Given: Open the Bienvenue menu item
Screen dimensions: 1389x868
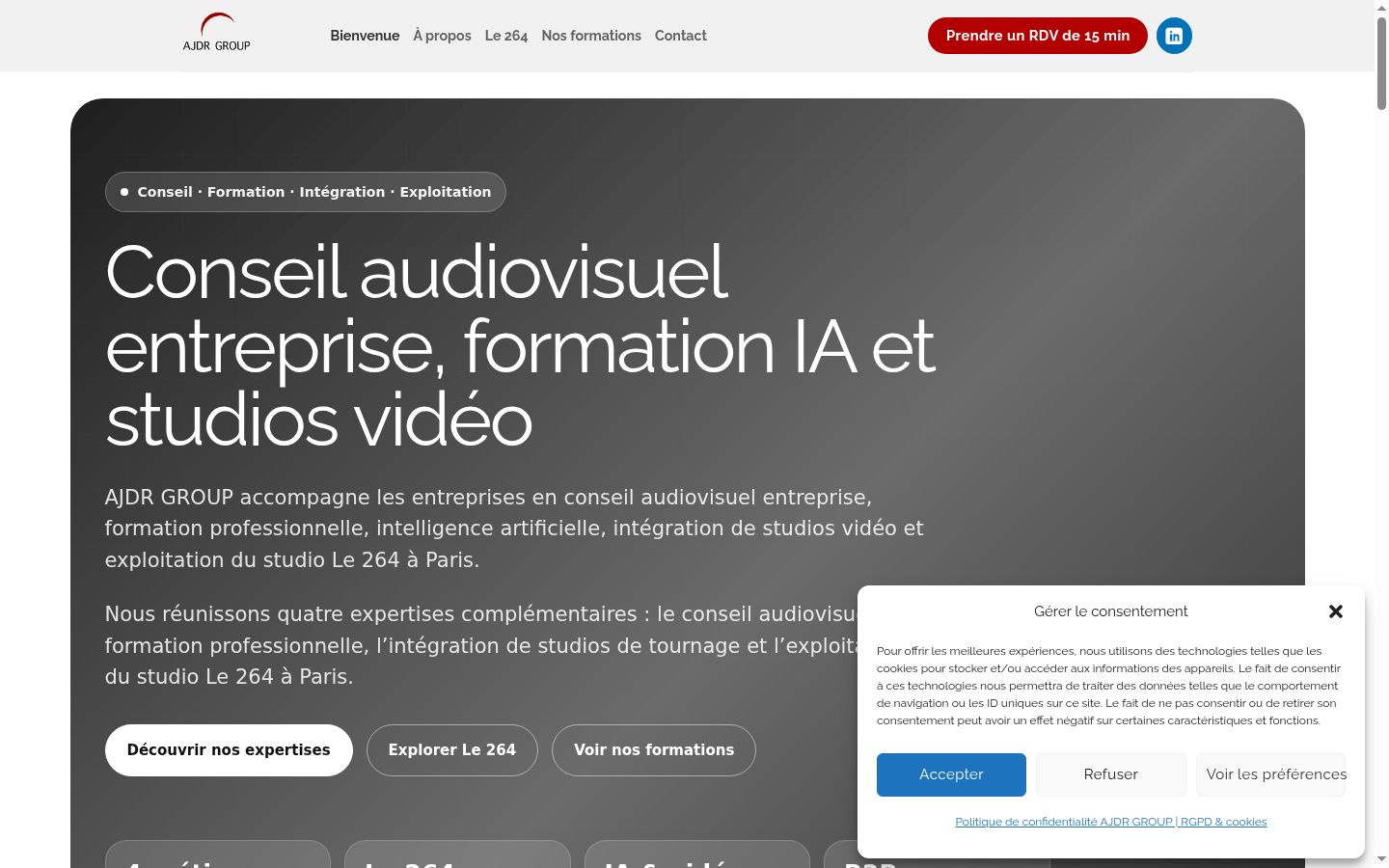Looking at the screenshot, I should (x=365, y=36).
